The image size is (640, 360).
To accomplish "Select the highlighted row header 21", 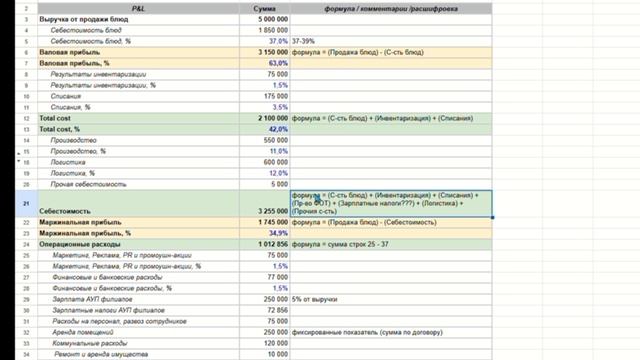I will click(x=27, y=203).
